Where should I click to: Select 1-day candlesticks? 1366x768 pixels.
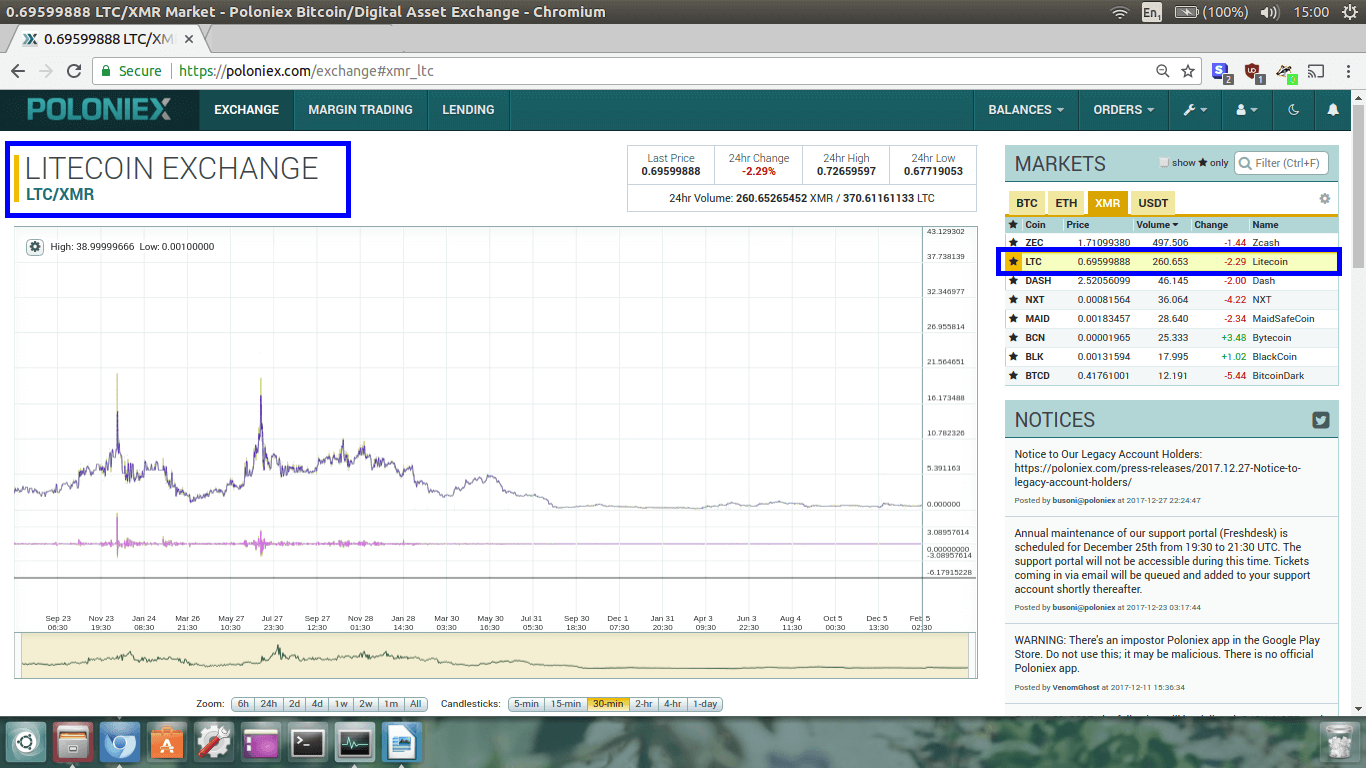pyautogui.click(x=705, y=704)
